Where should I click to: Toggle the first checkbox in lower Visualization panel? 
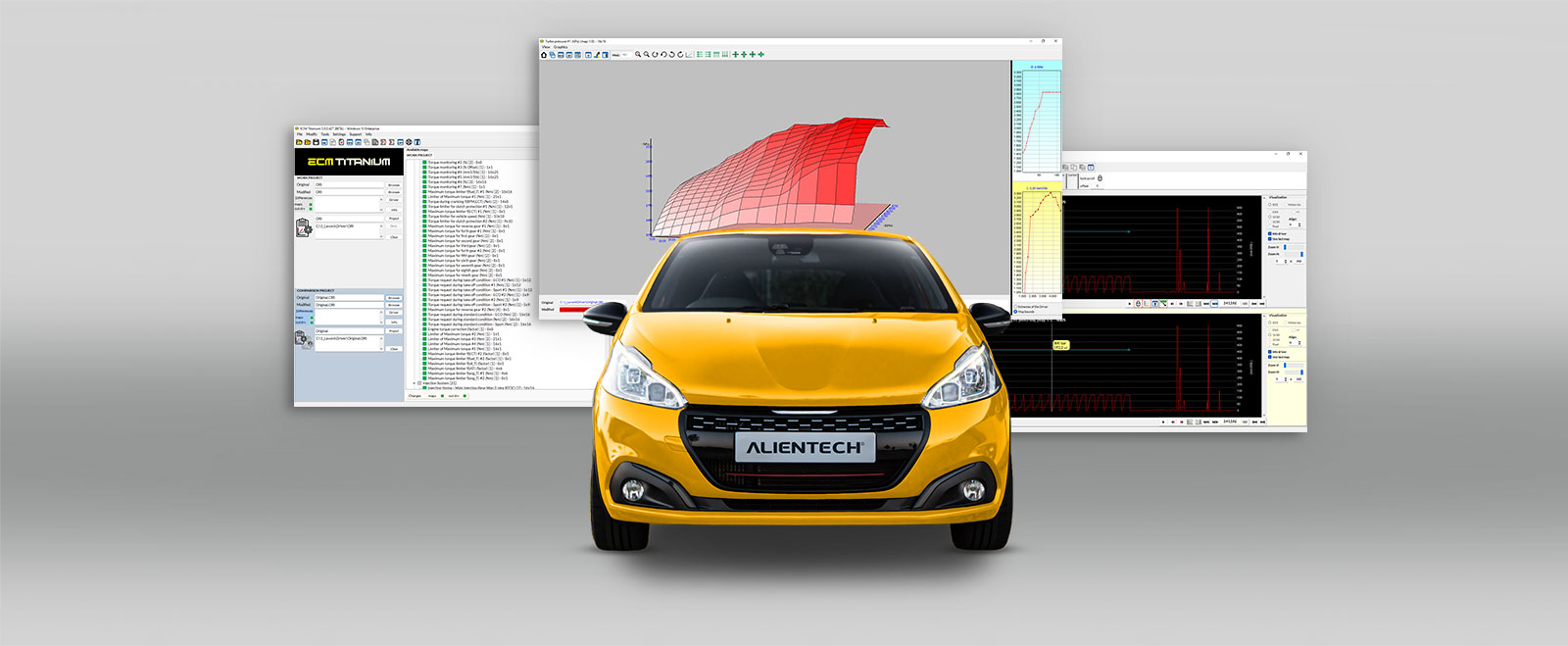coord(1271,352)
